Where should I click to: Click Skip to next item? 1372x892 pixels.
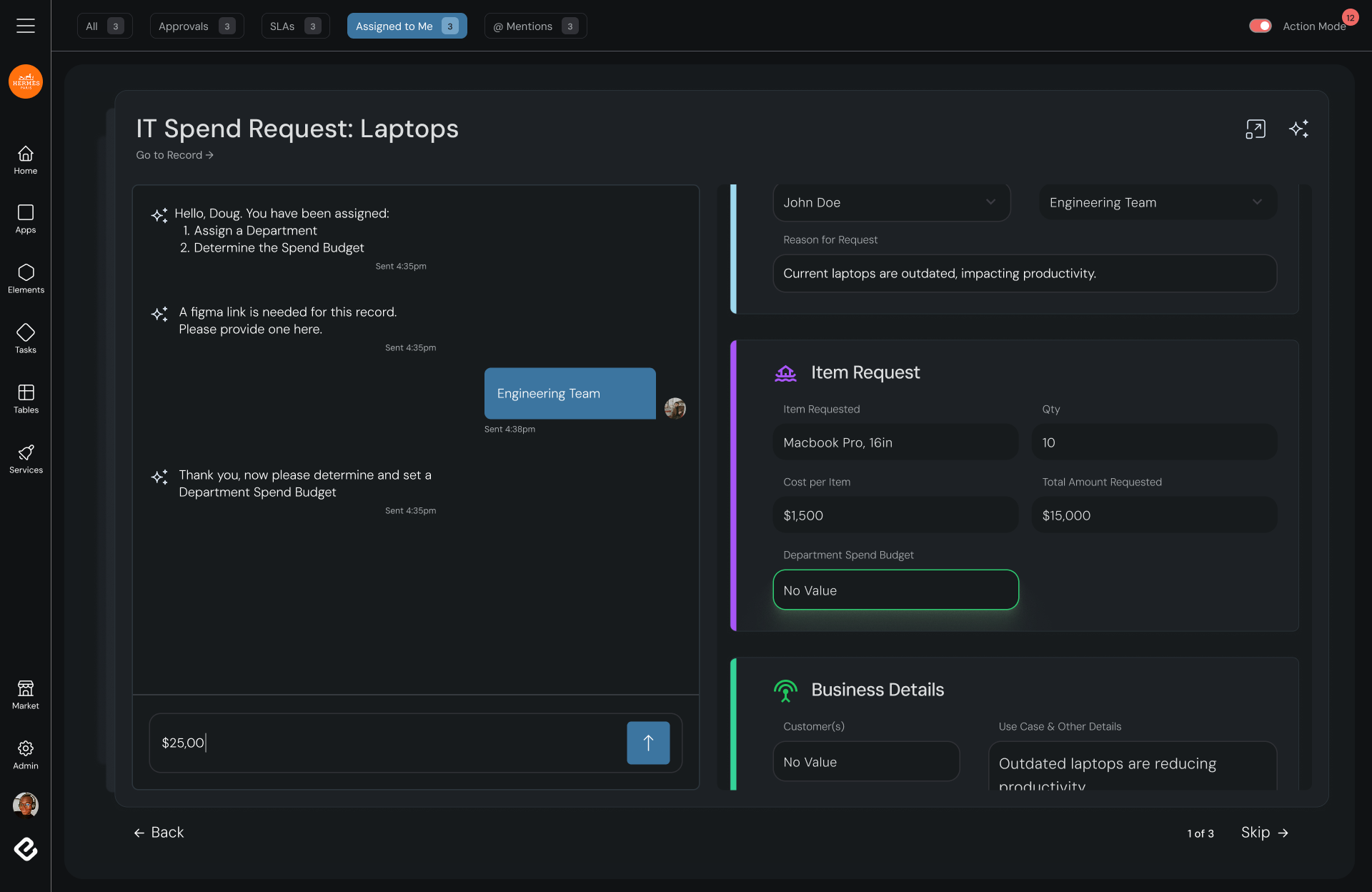coord(1264,833)
